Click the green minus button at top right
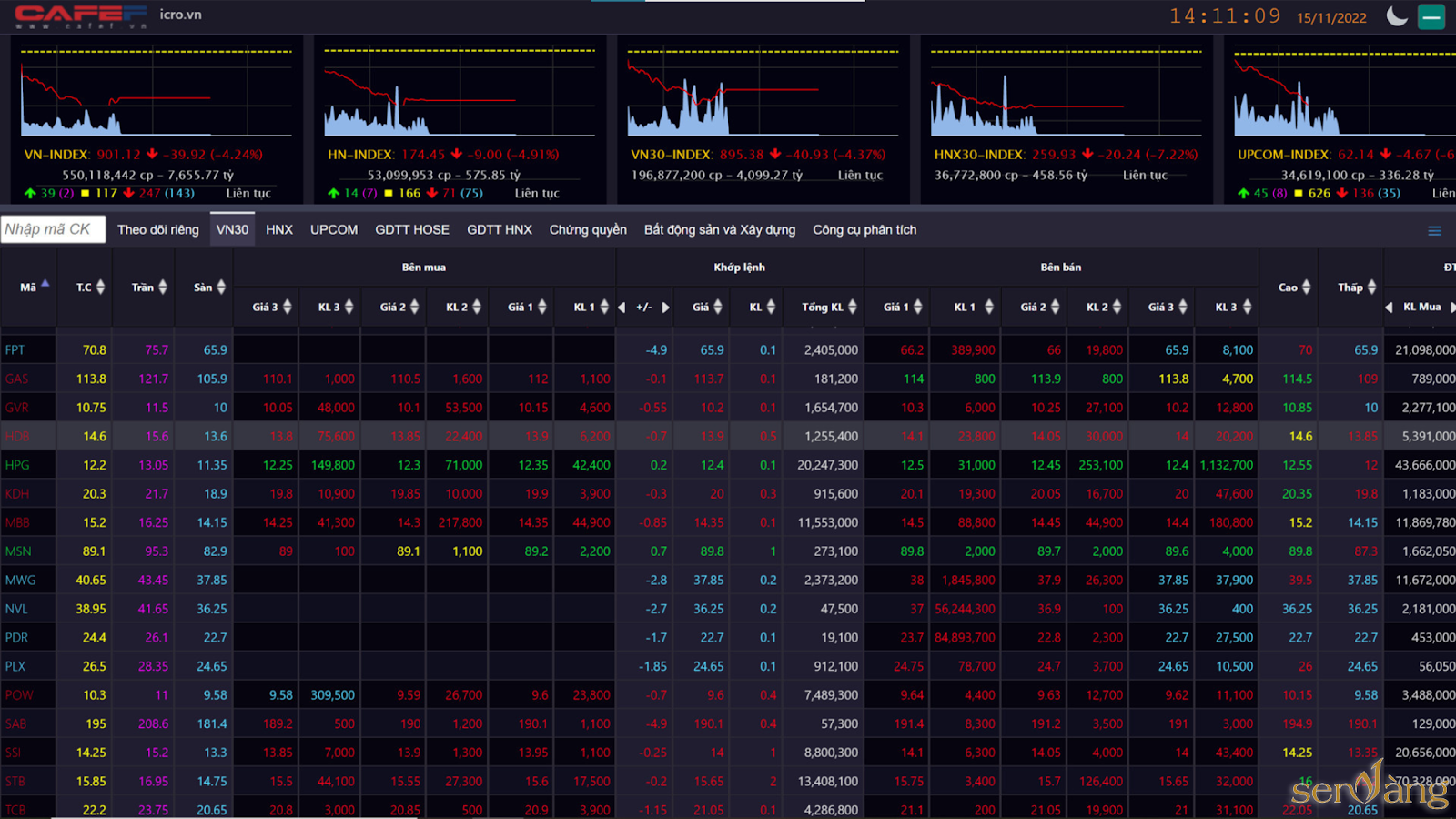Screen dimensions: 1456x819 (x=1431, y=16)
